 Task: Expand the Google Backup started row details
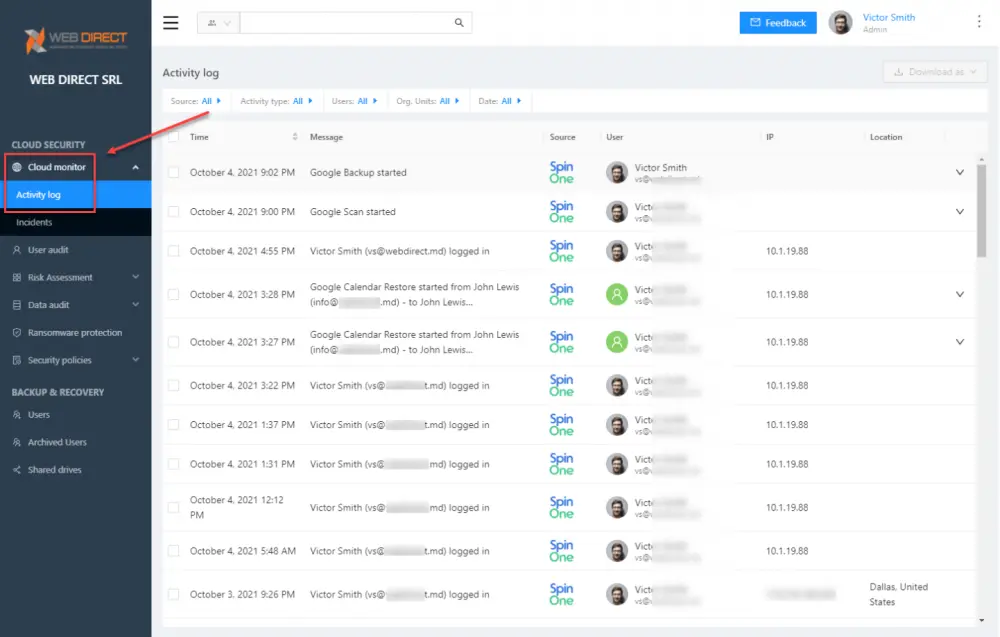coord(959,172)
